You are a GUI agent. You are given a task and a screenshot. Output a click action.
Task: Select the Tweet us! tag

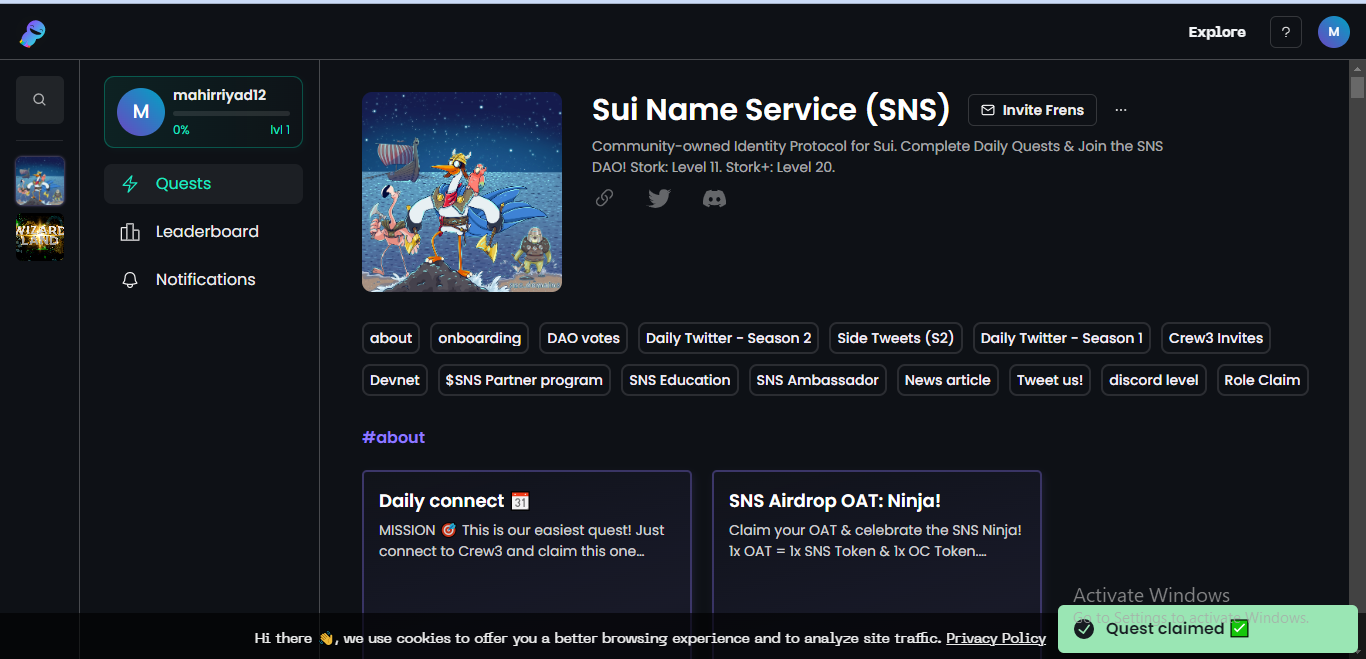pos(1050,380)
